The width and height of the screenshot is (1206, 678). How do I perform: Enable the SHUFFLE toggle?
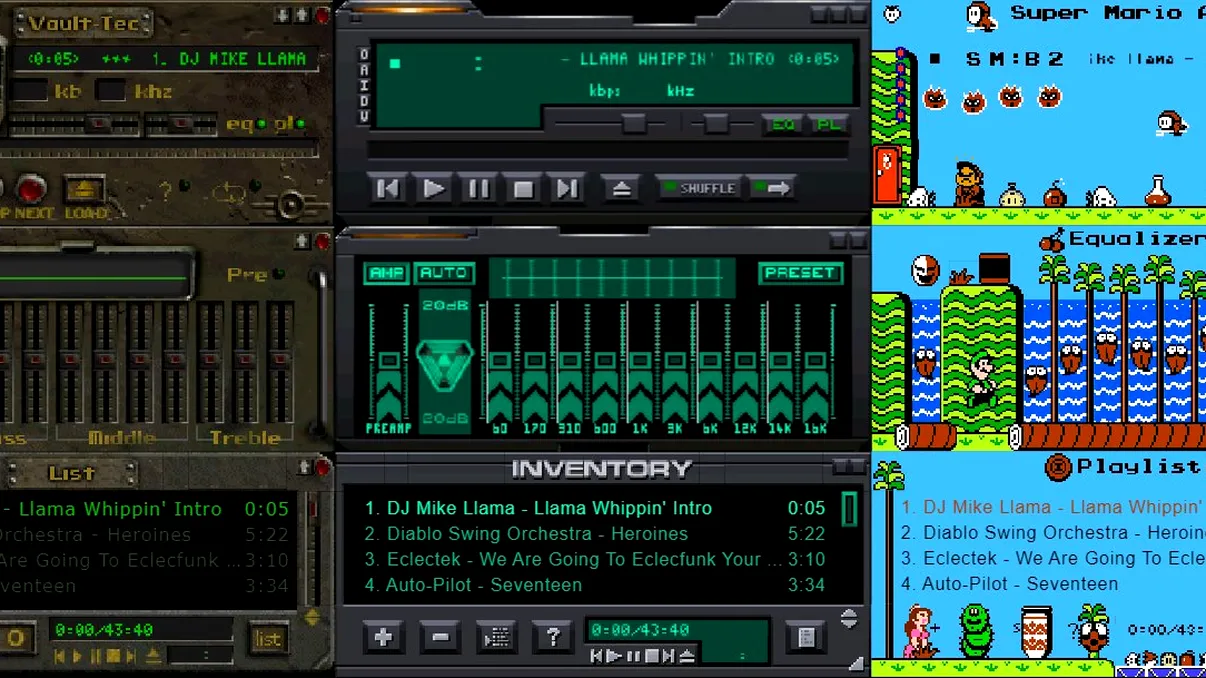coord(700,188)
